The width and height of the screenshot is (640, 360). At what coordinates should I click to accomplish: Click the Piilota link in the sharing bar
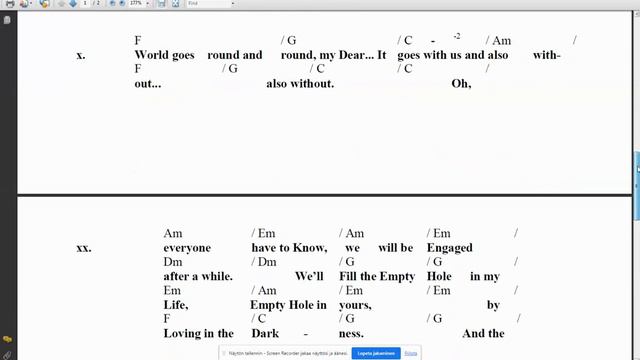(411, 353)
